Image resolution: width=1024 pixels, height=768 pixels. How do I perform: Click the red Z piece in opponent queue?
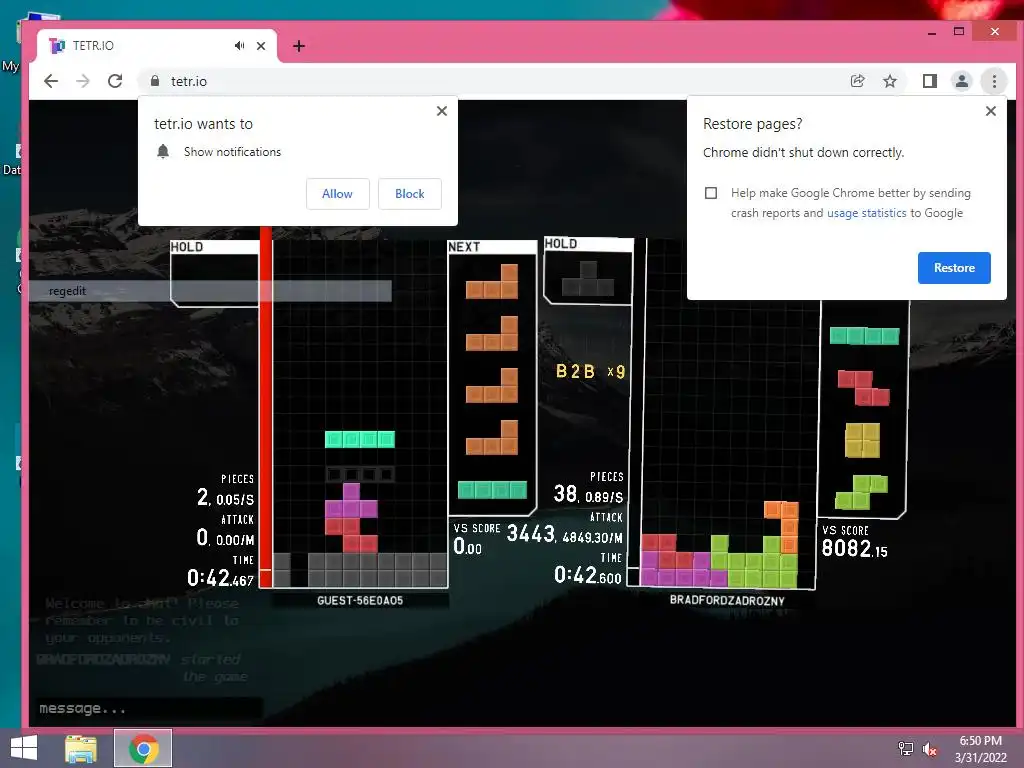863,388
